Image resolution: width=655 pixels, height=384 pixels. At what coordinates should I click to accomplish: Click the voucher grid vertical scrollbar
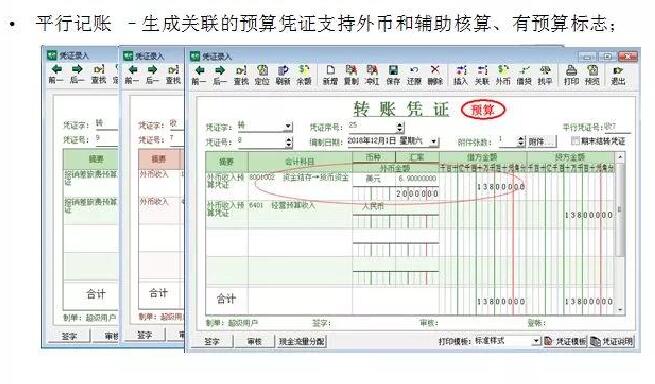[620, 233]
